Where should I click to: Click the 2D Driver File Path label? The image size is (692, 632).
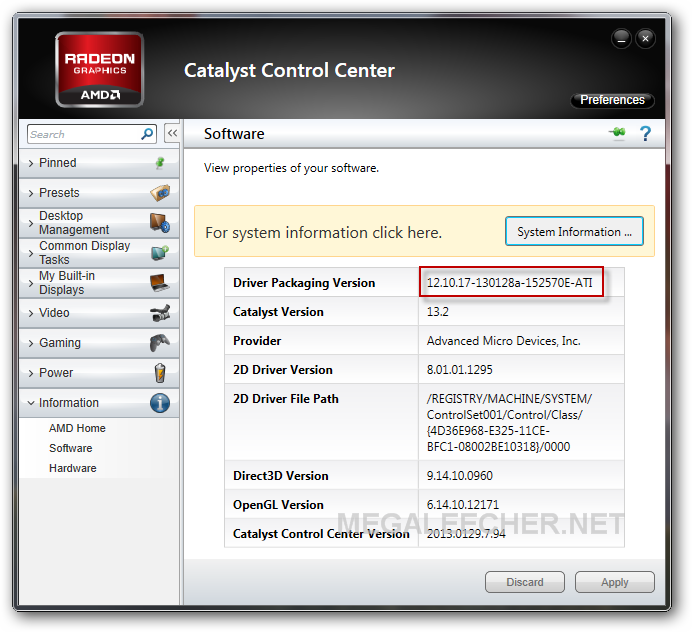coord(286,399)
